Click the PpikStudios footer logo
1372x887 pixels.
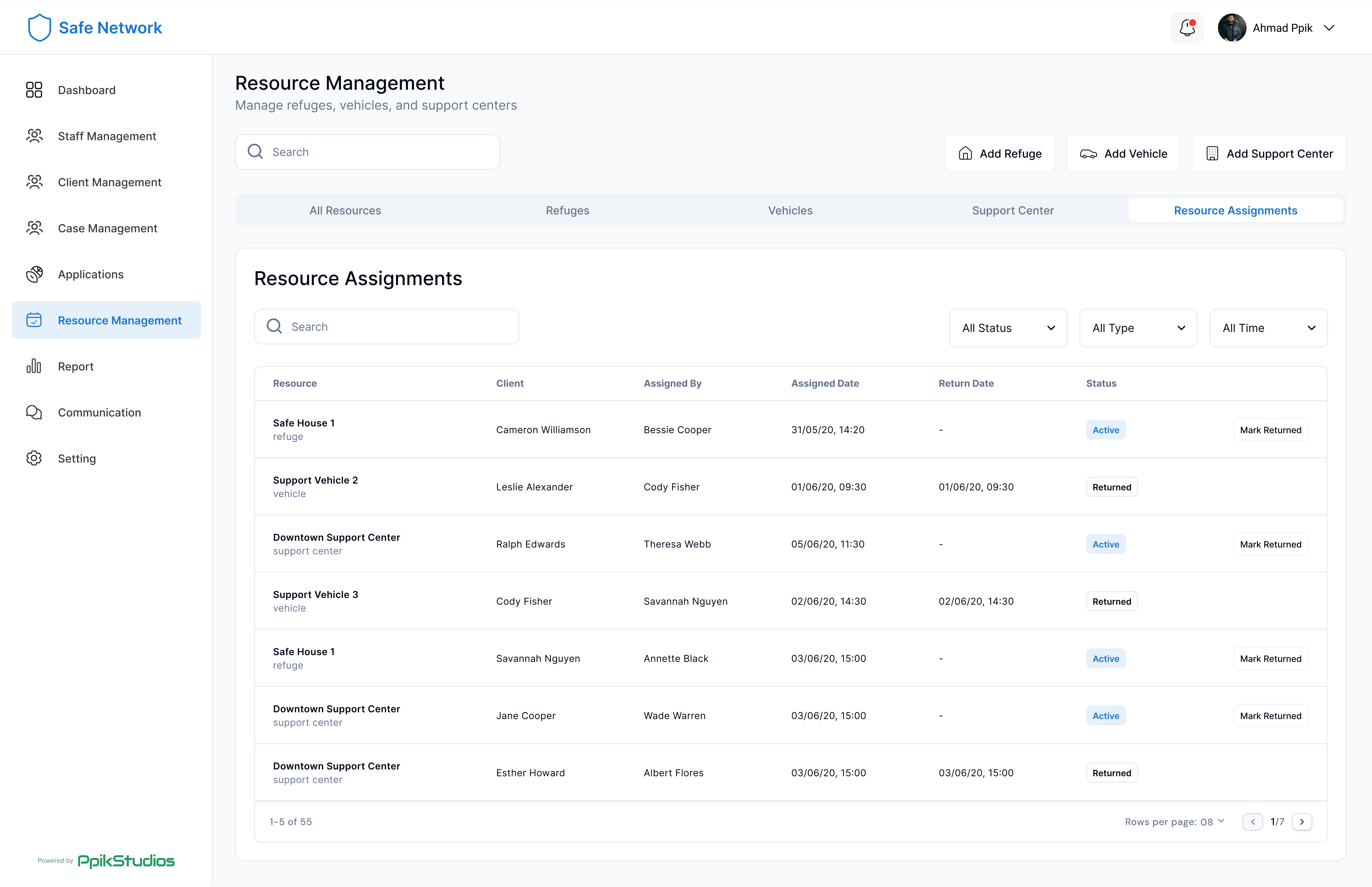coord(126,861)
